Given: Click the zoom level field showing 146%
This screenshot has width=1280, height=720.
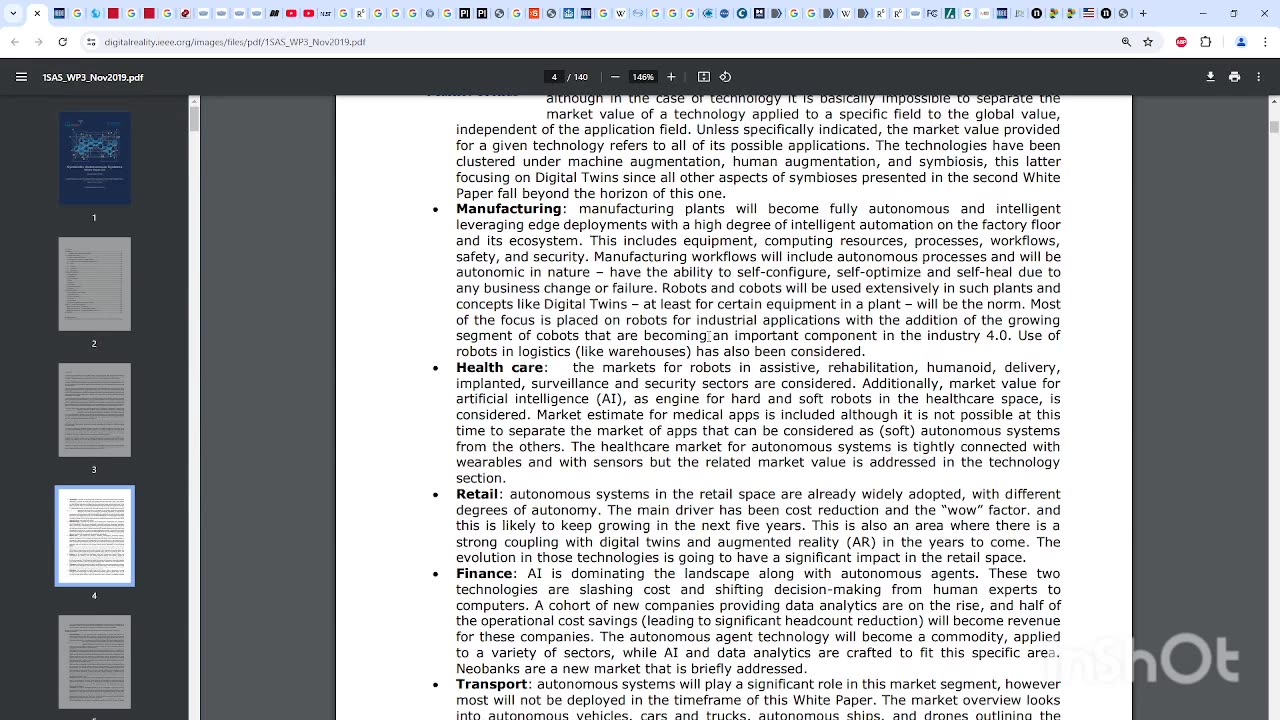Looking at the screenshot, I should pyautogui.click(x=643, y=77).
